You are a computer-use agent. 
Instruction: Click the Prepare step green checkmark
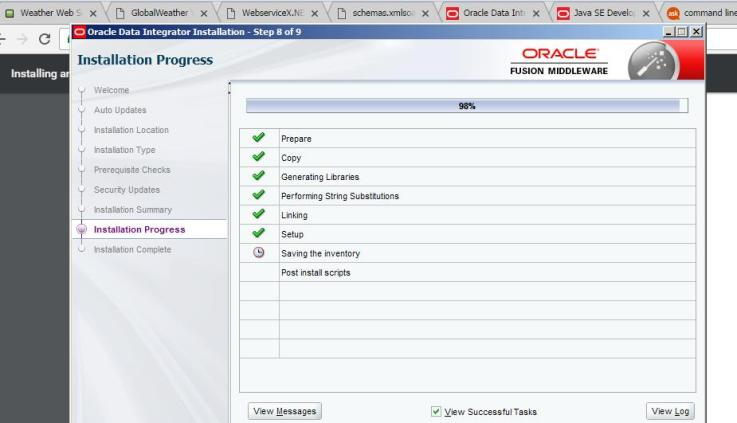pos(258,138)
